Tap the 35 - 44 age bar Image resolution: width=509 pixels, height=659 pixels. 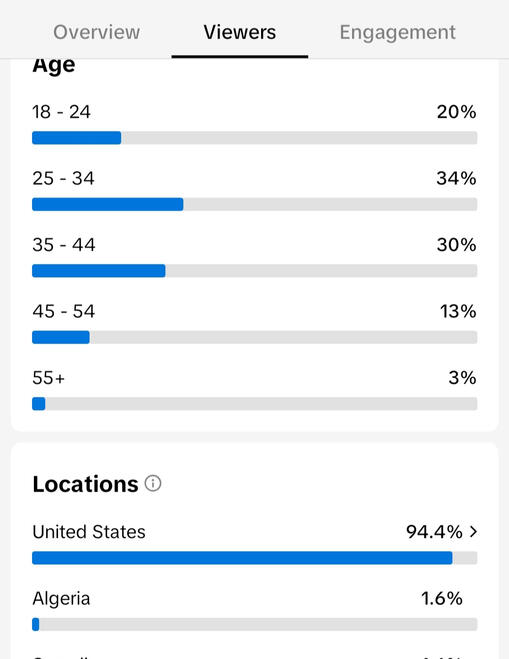[x=255, y=271]
